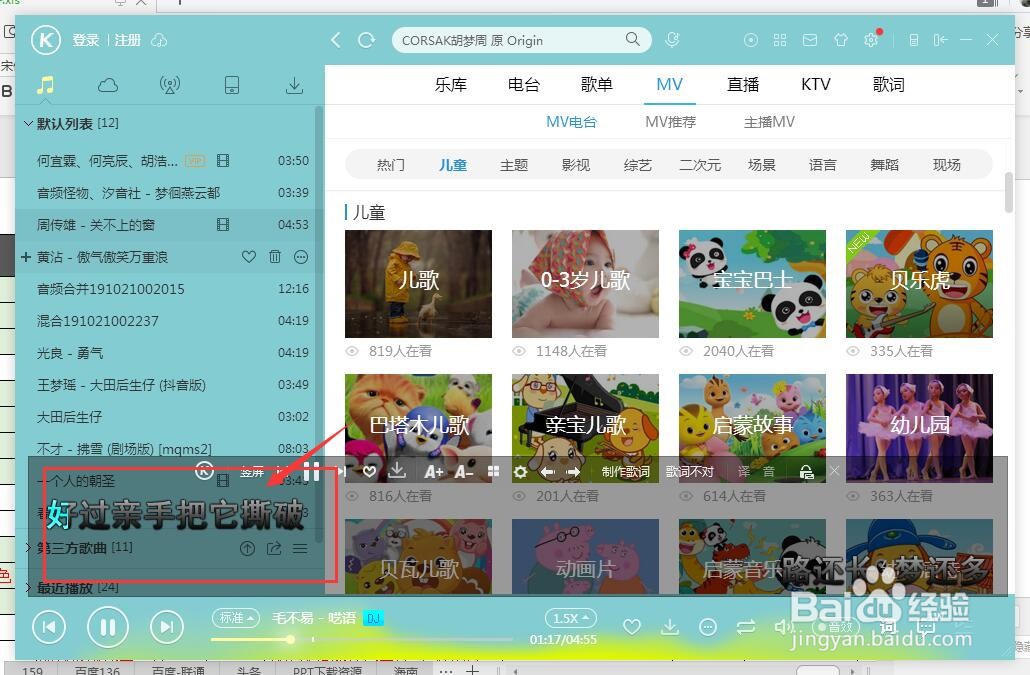
Task: Open the 1.5X playback speed dropdown
Action: (569, 618)
